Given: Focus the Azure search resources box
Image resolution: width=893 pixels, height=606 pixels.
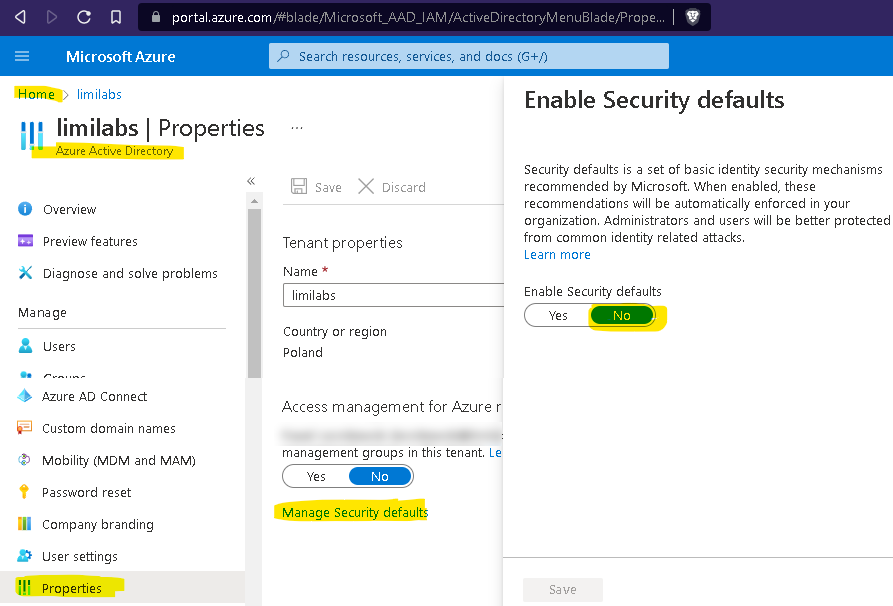Looking at the screenshot, I should point(469,56).
